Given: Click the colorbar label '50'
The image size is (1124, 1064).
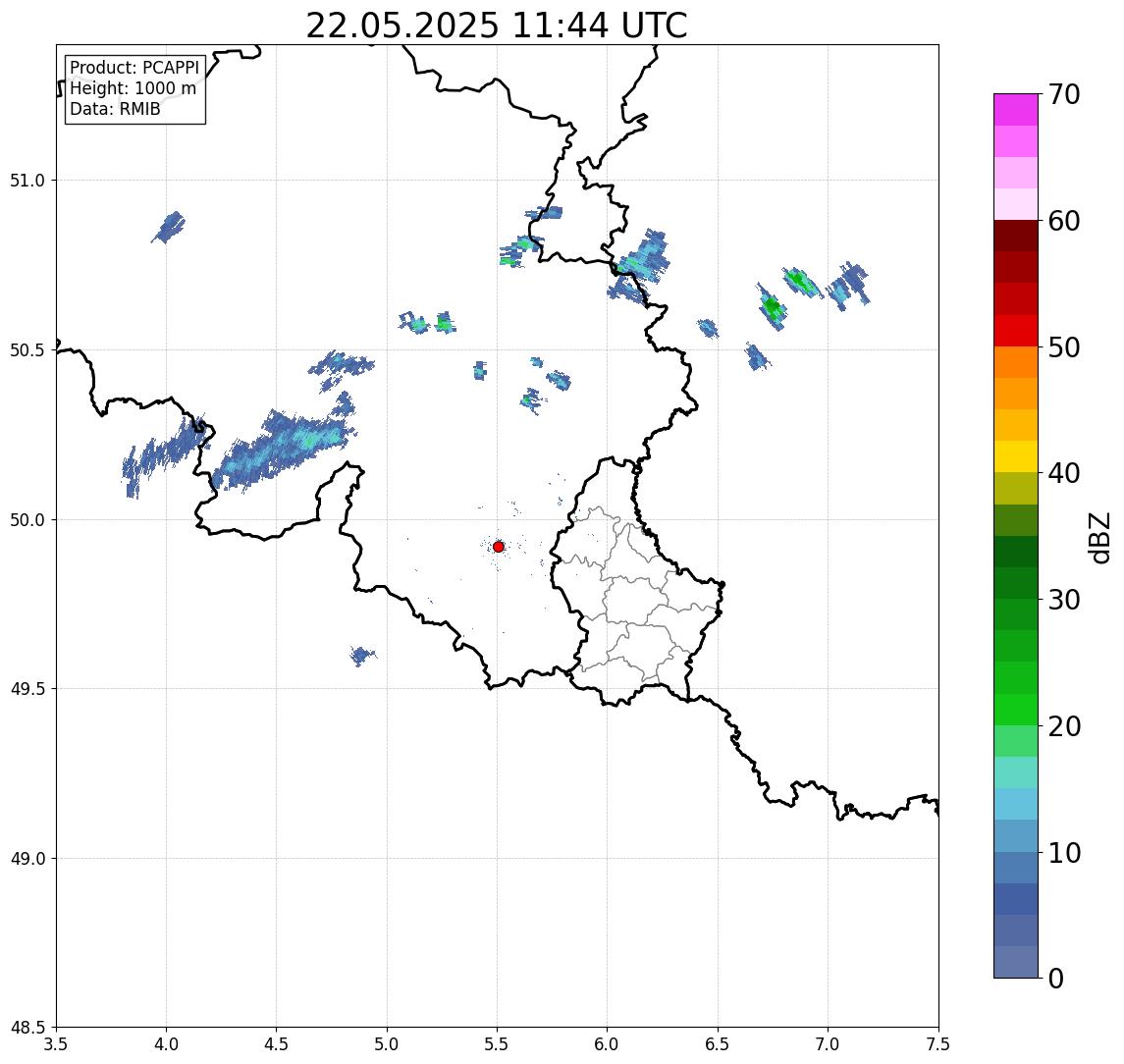Looking at the screenshot, I should point(1064,347).
